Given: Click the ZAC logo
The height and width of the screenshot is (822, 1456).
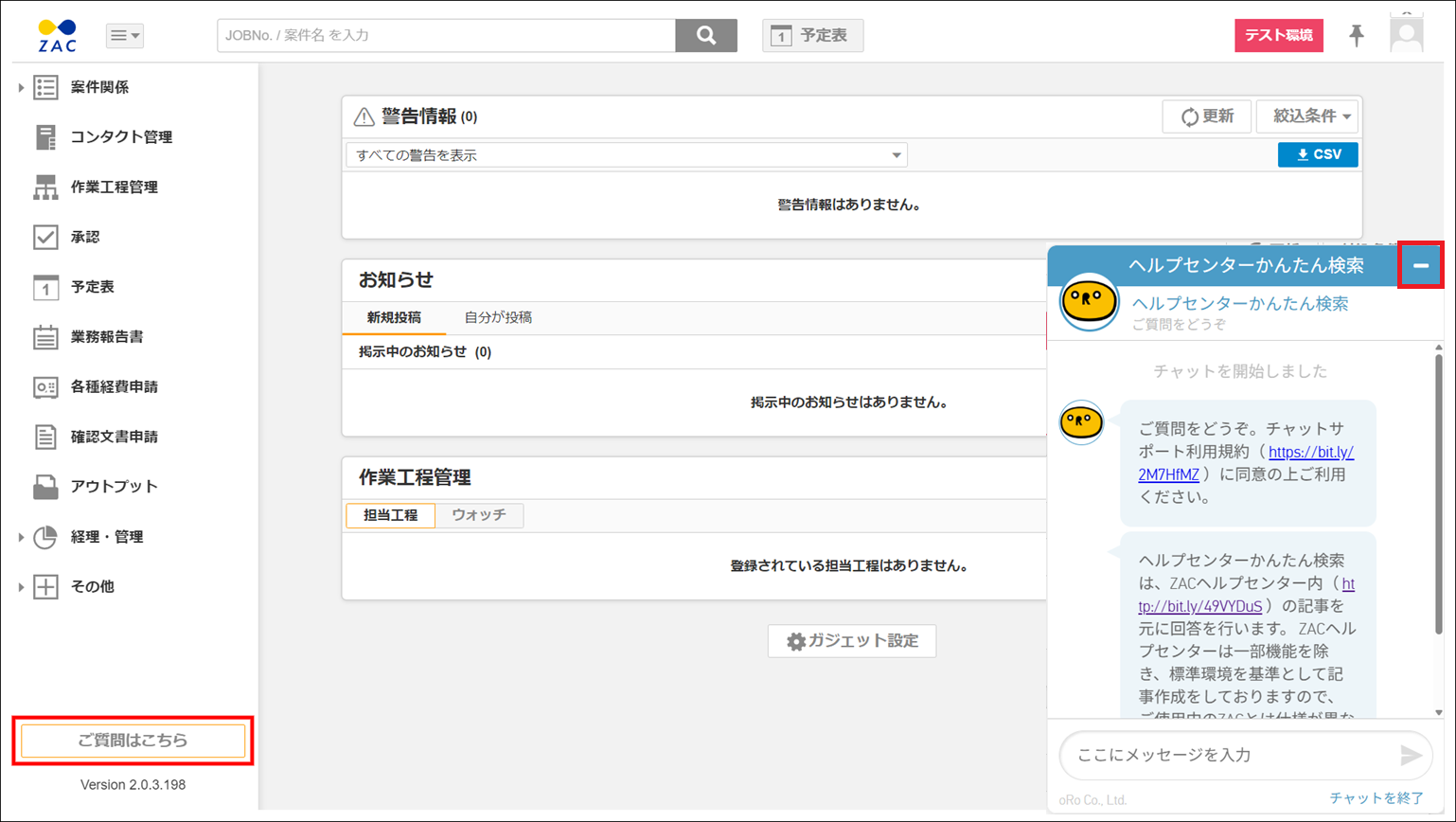Looking at the screenshot, I should pyautogui.click(x=58, y=35).
